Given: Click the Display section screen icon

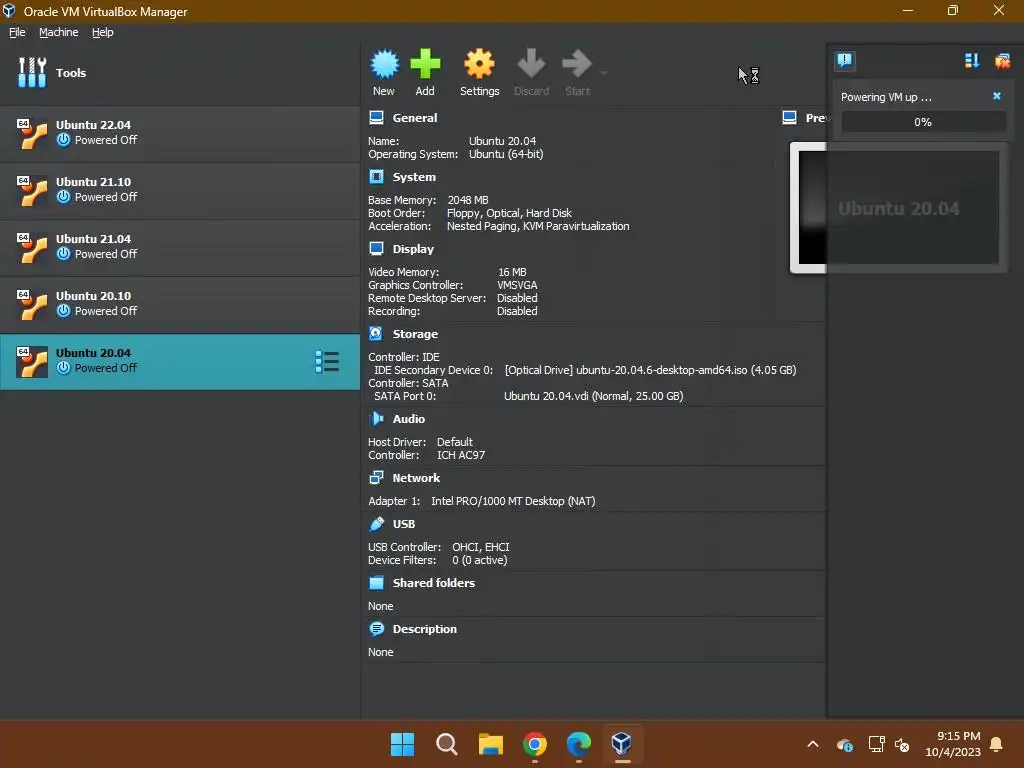Looking at the screenshot, I should (376, 249).
